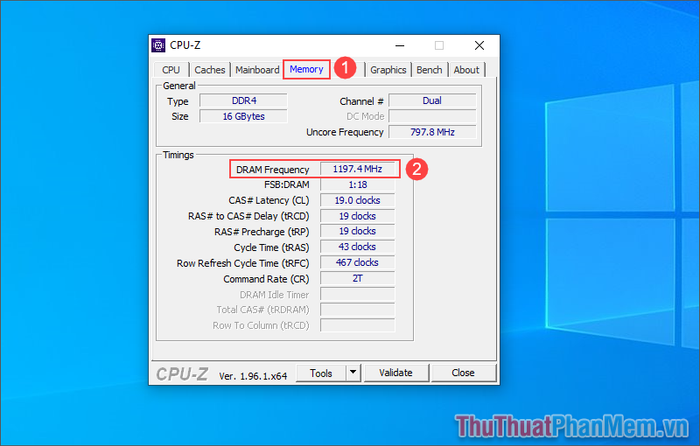Click the Tools button

click(x=321, y=373)
